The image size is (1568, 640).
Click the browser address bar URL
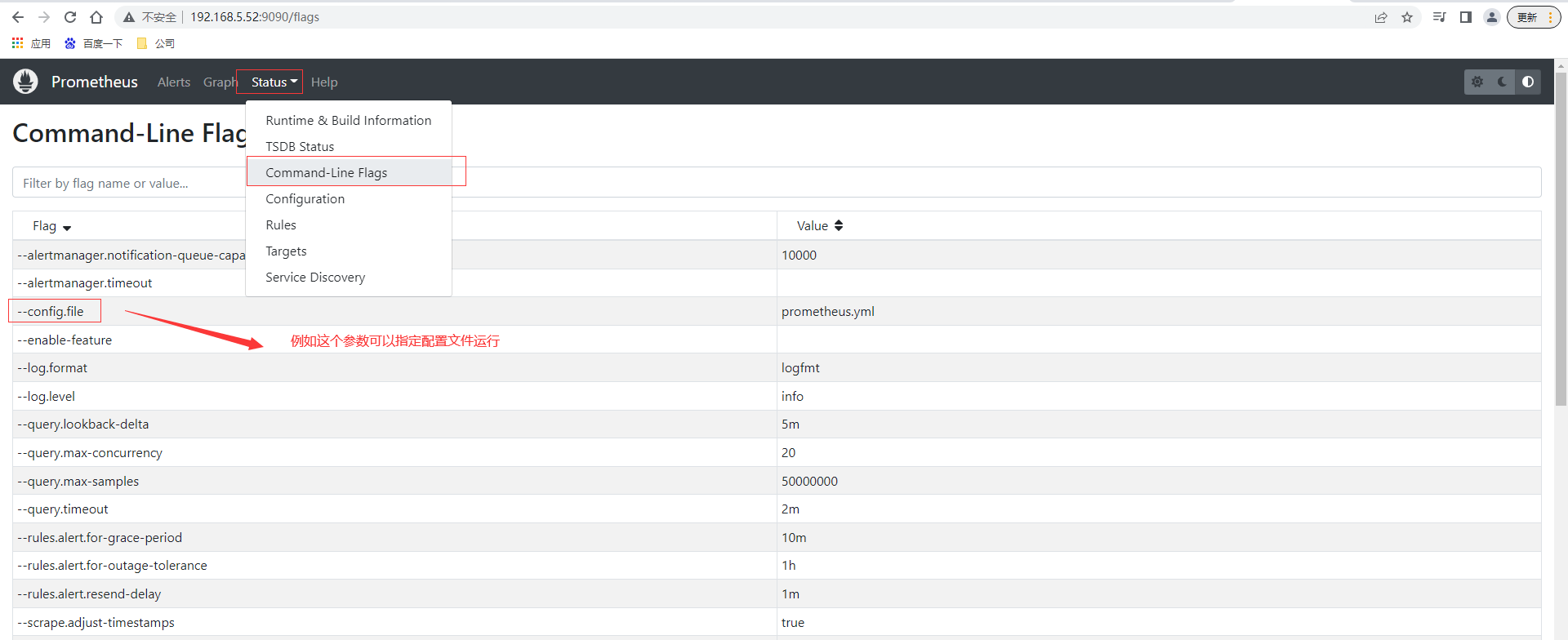(x=255, y=17)
